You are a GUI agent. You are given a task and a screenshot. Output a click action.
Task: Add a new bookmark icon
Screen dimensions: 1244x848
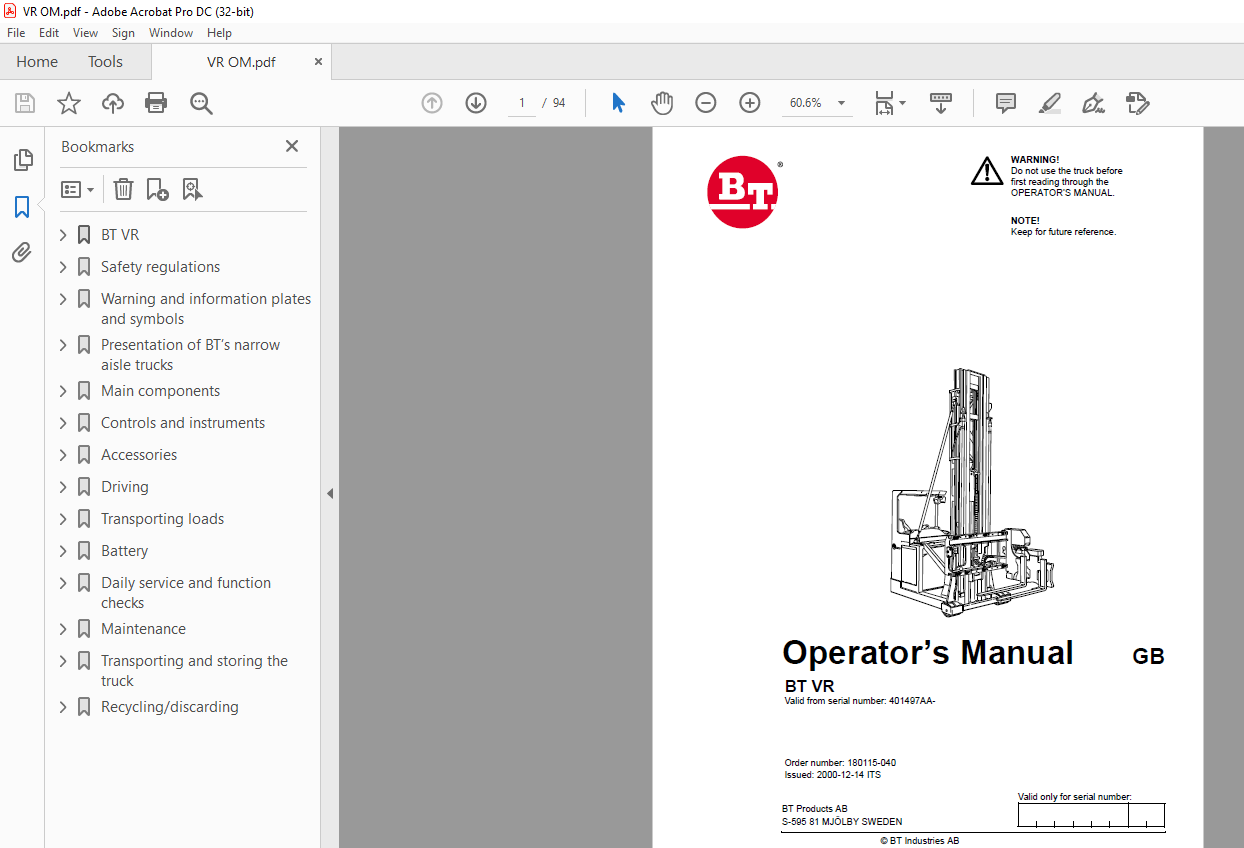coord(157,189)
